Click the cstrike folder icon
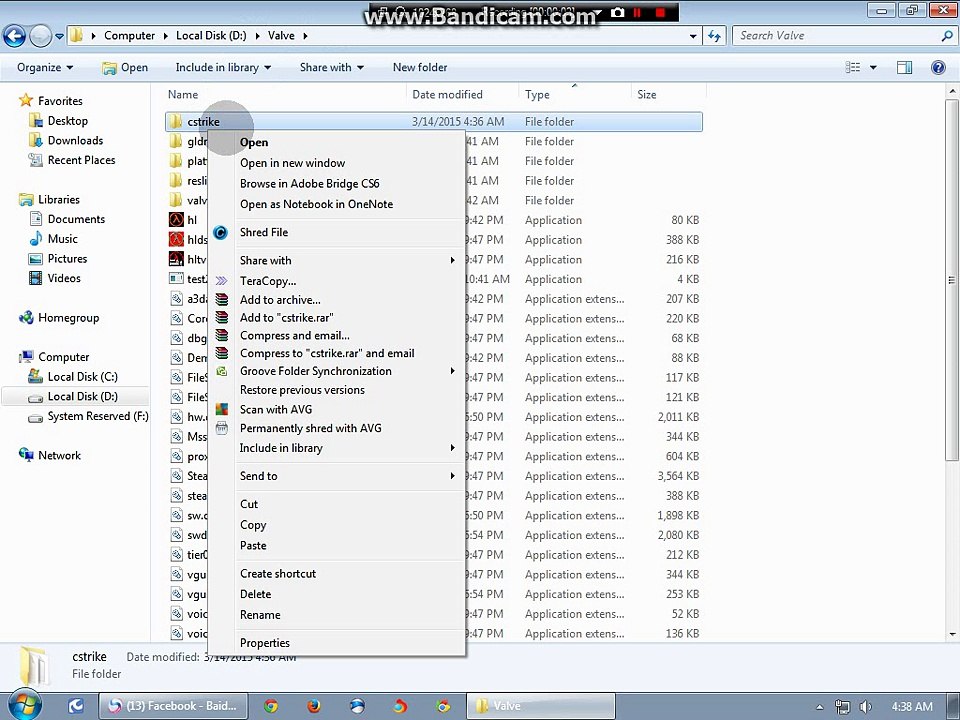 176,121
